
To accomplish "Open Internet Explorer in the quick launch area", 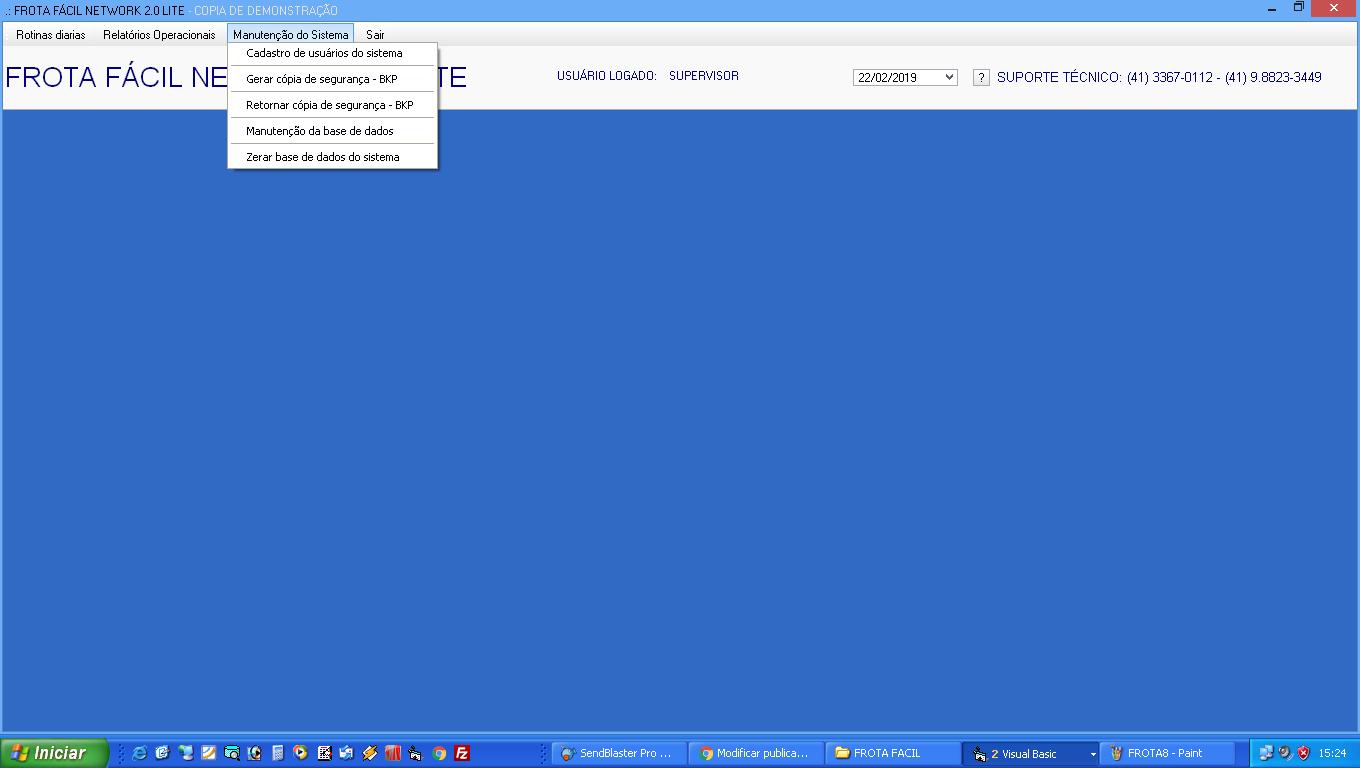I will [x=139, y=753].
